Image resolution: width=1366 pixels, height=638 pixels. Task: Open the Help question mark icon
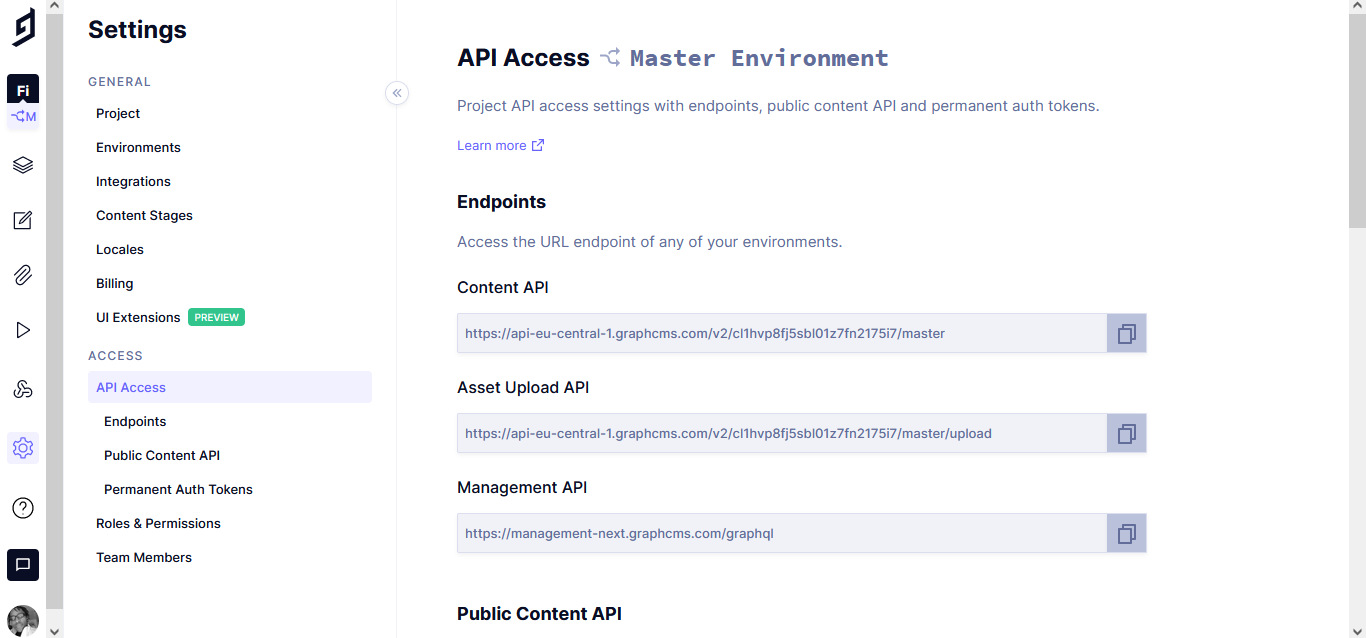coord(23,508)
